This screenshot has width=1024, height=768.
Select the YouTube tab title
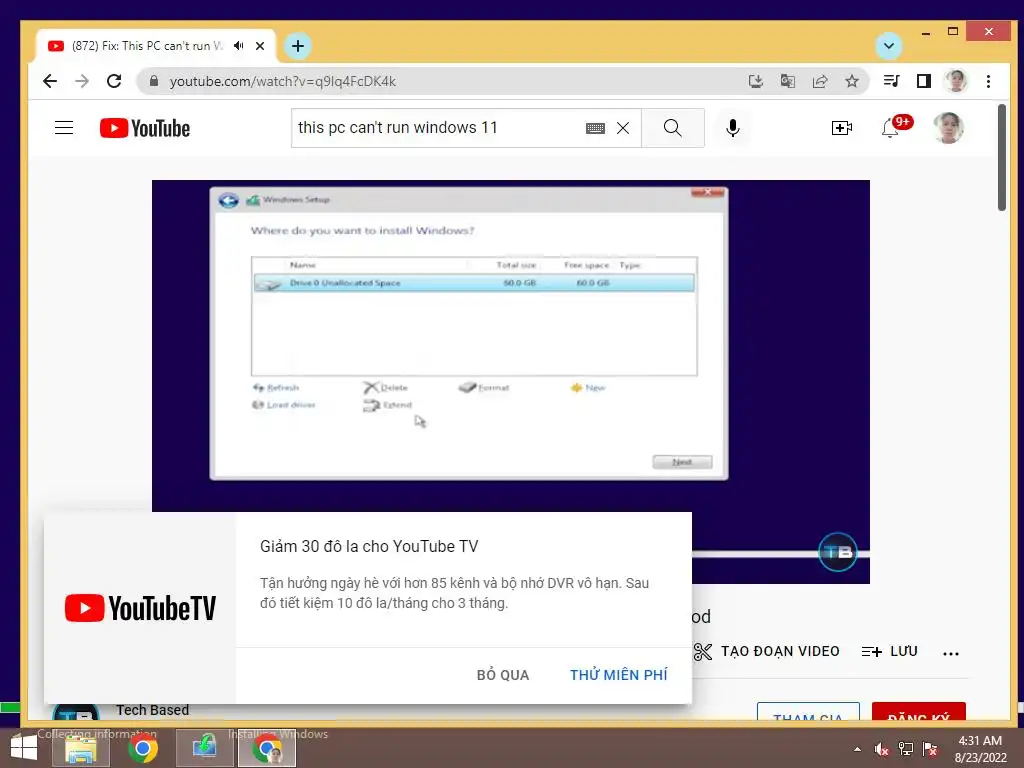click(147, 46)
